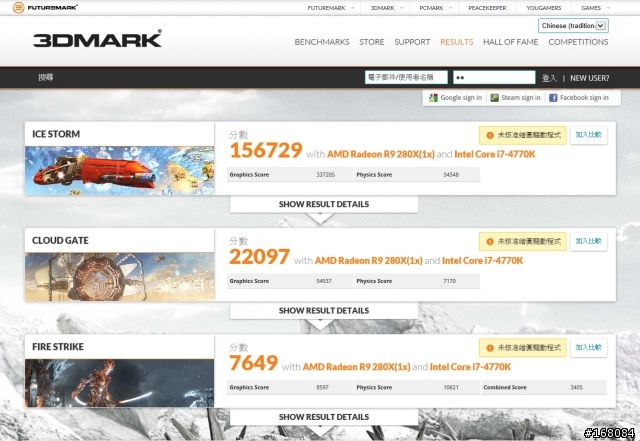Click AMD Radeon R9 280X in Cloud Gate

369,261
